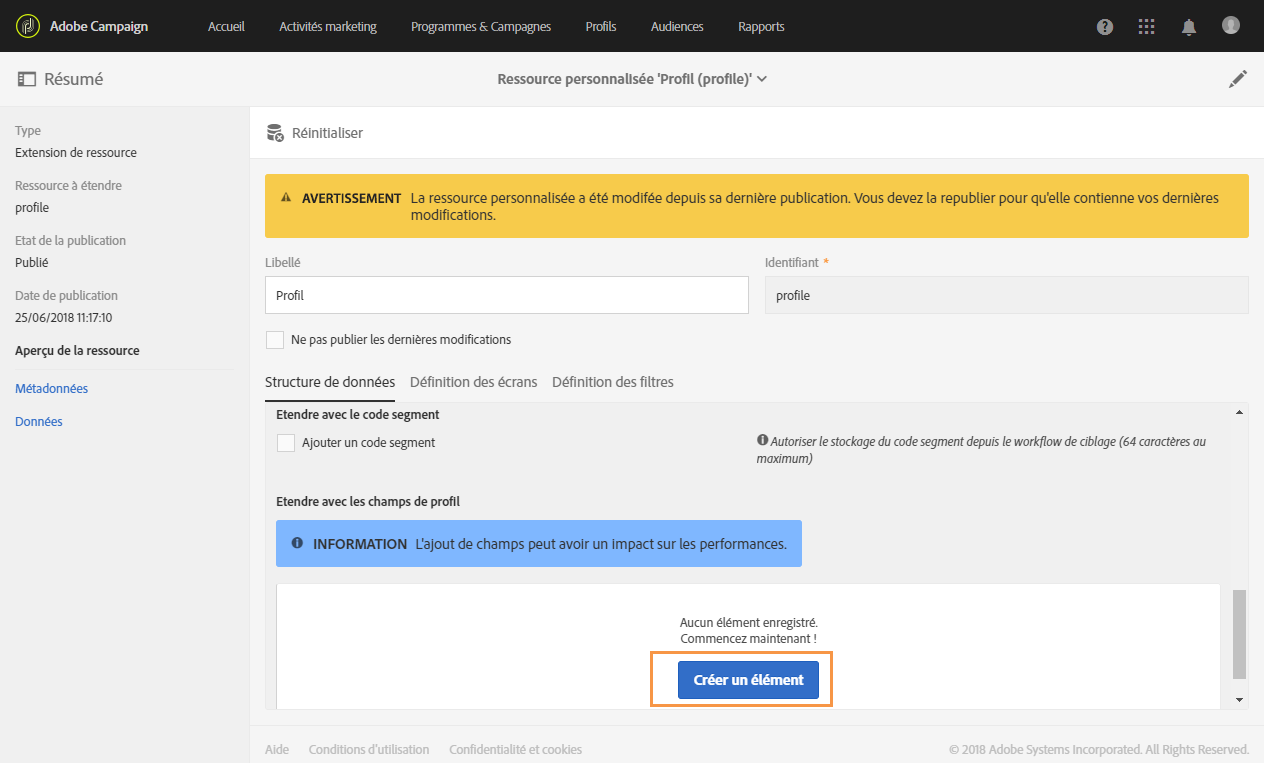
Task: Open the 'Métadonnées' link in sidebar
Action: point(52,389)
